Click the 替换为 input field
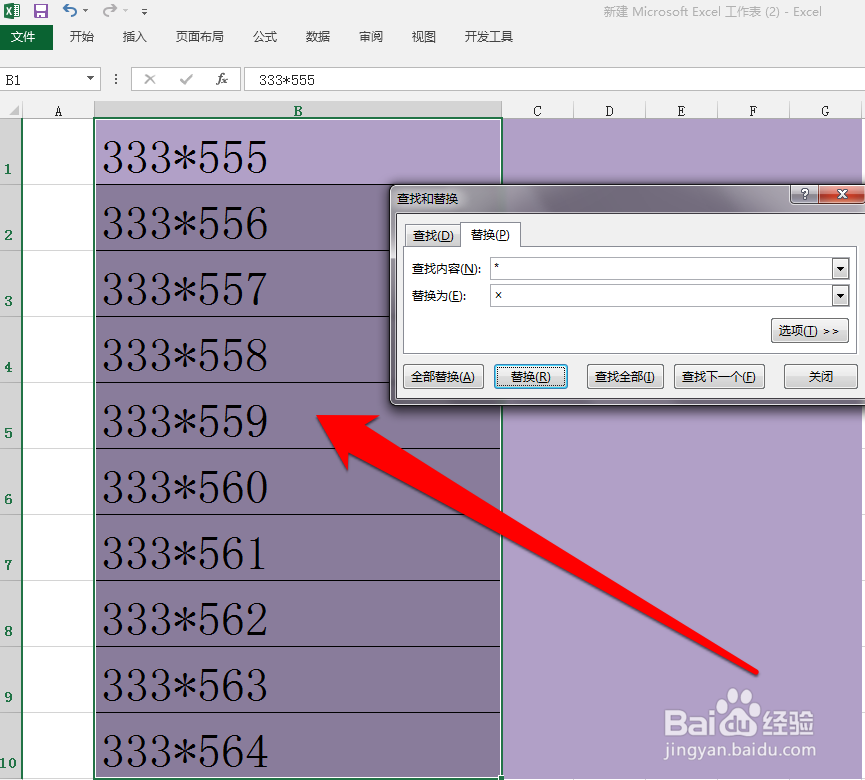Viewport: 865px width, 780px height. pyautogui.click(x=661, y=296)
